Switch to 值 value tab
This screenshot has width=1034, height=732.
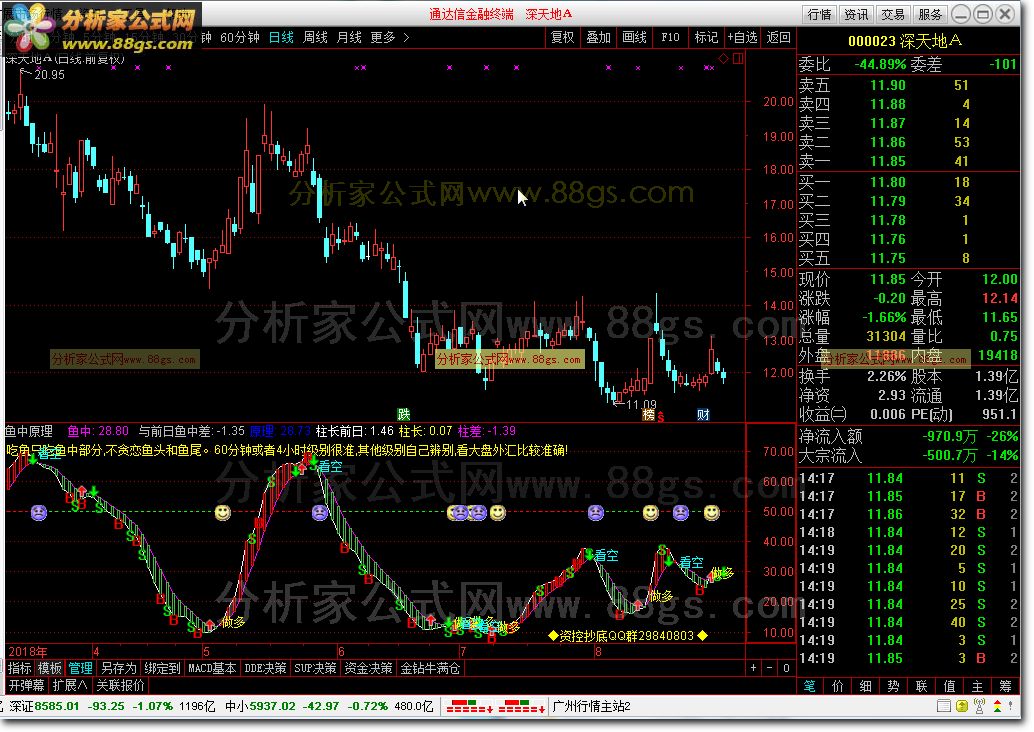pos(950,686)
